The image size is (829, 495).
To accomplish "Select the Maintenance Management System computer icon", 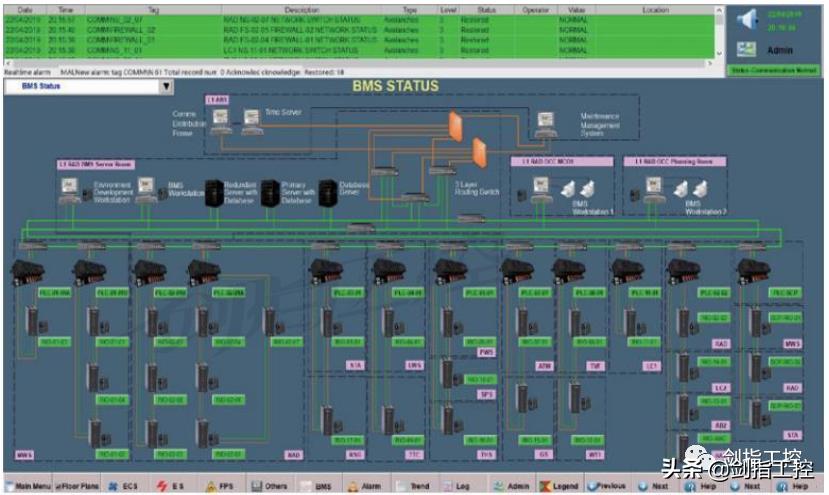I will [546, 122].
